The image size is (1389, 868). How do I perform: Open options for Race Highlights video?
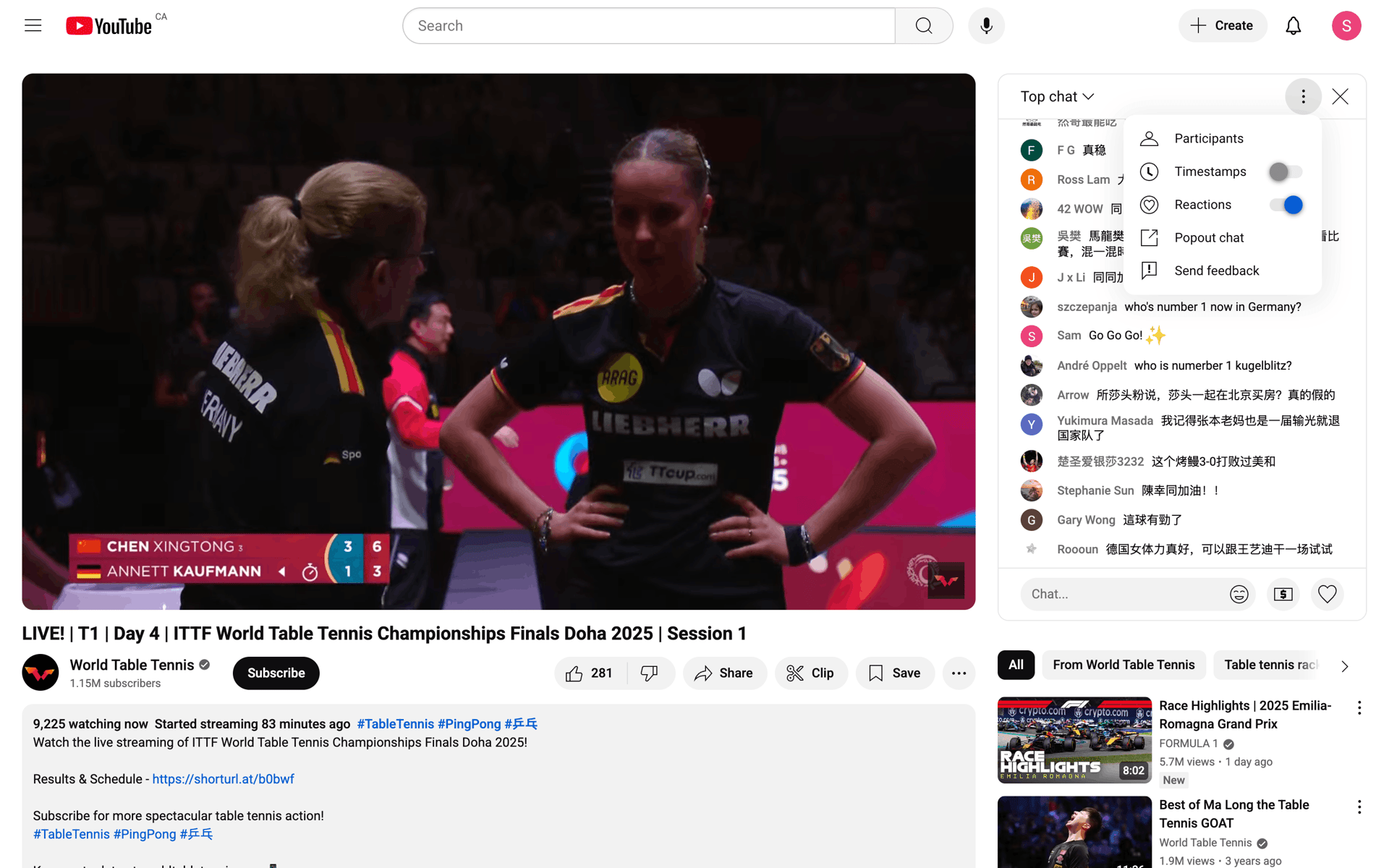1359,707
